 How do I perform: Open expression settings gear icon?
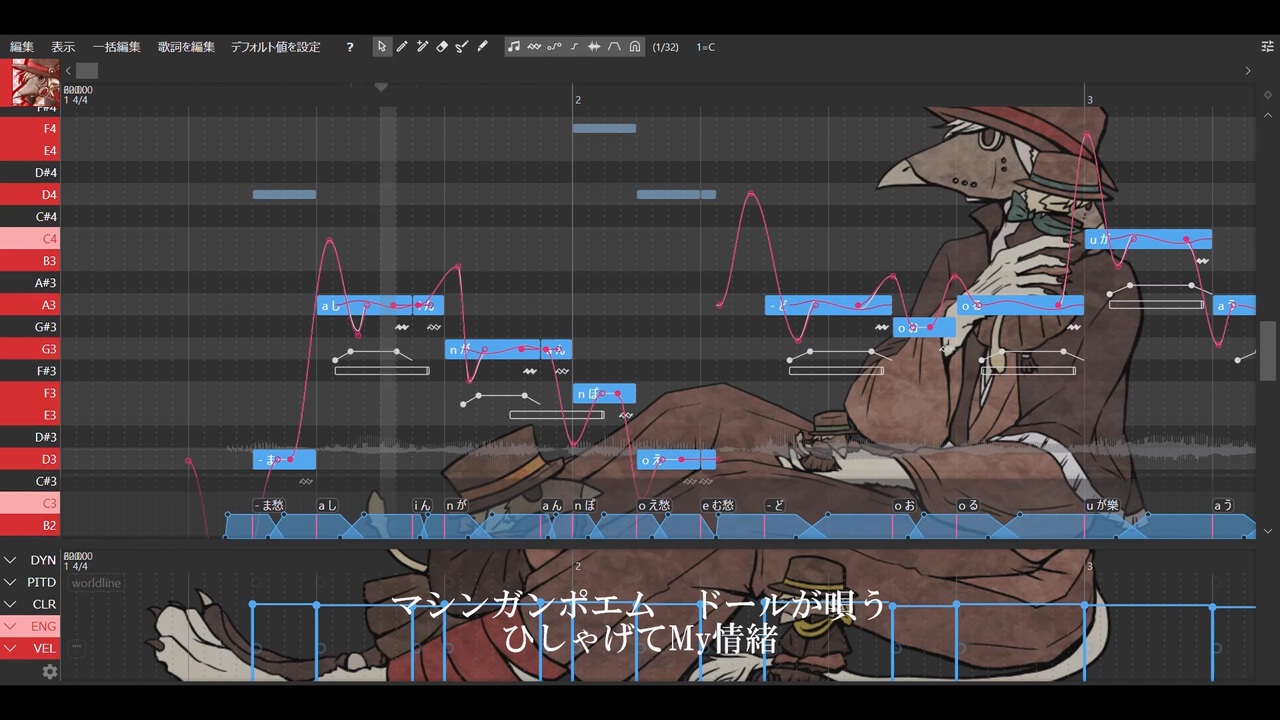click(x=49, y=672)
